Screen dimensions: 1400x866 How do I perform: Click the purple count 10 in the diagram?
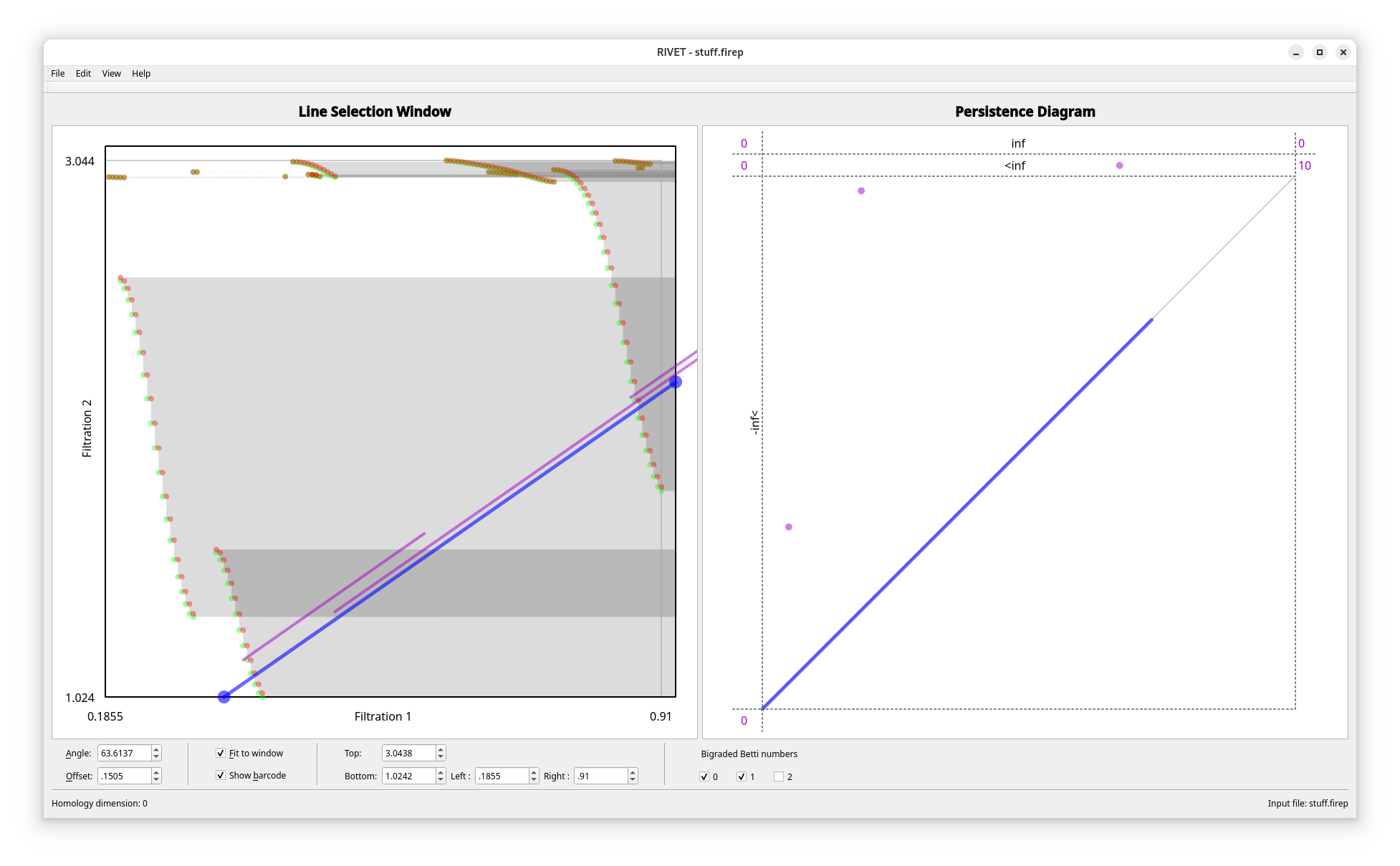pos(1305,165)
